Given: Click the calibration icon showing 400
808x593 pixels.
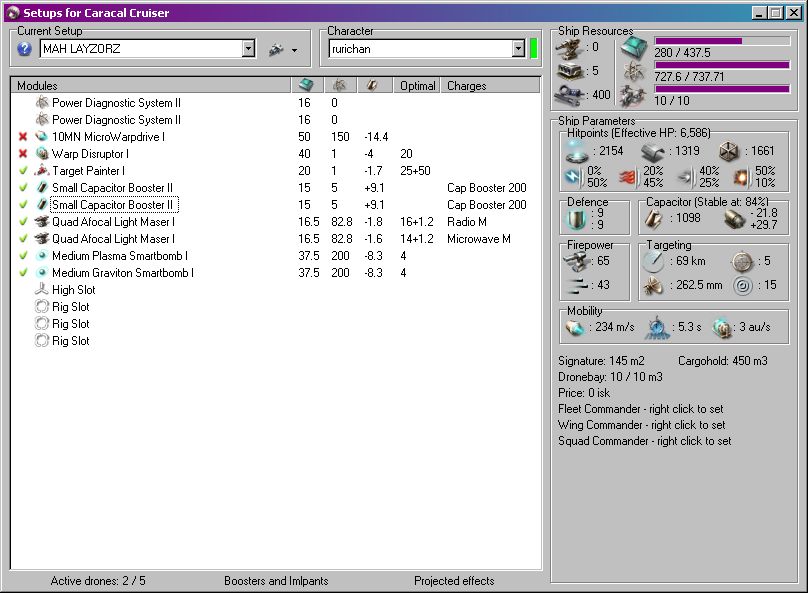Looking at the screenshot, I should tap(569, 95).
